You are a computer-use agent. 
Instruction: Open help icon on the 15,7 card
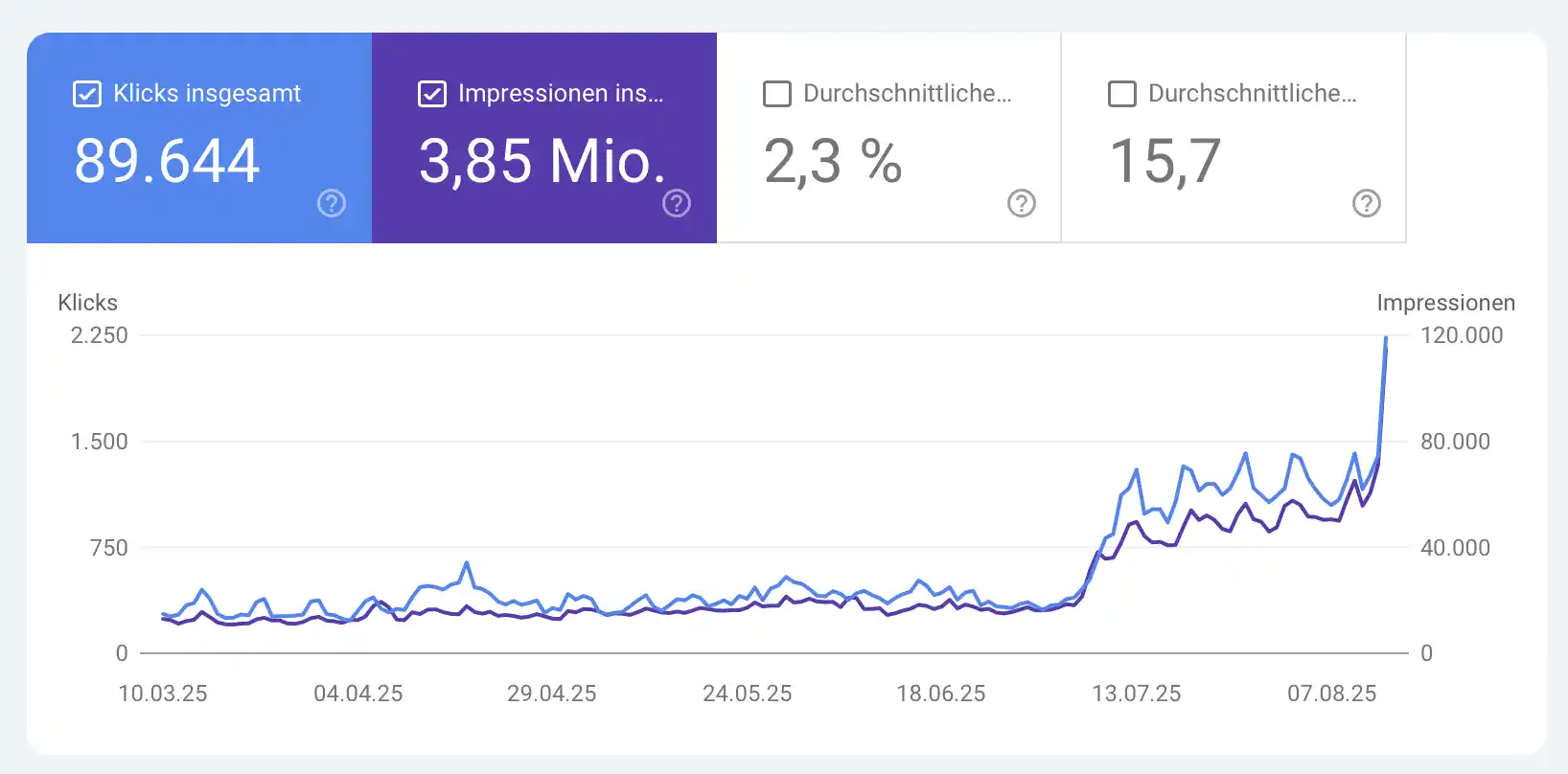(1367, 203)
